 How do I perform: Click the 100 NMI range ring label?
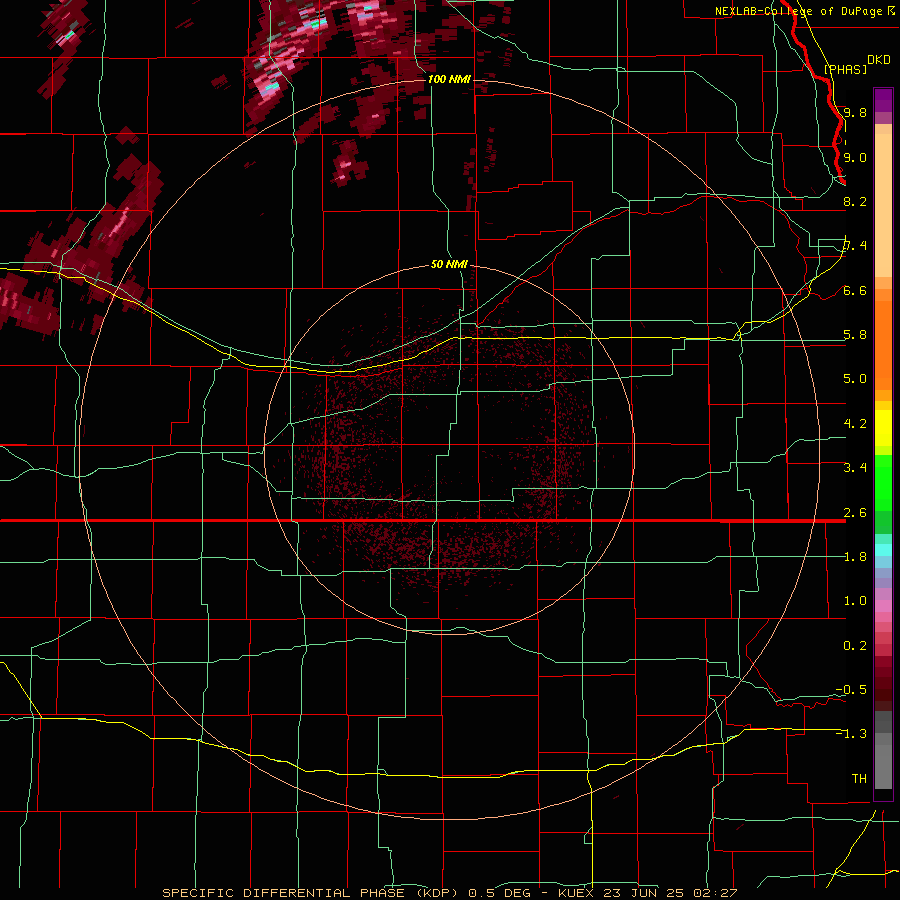click(x=449, y=79)
